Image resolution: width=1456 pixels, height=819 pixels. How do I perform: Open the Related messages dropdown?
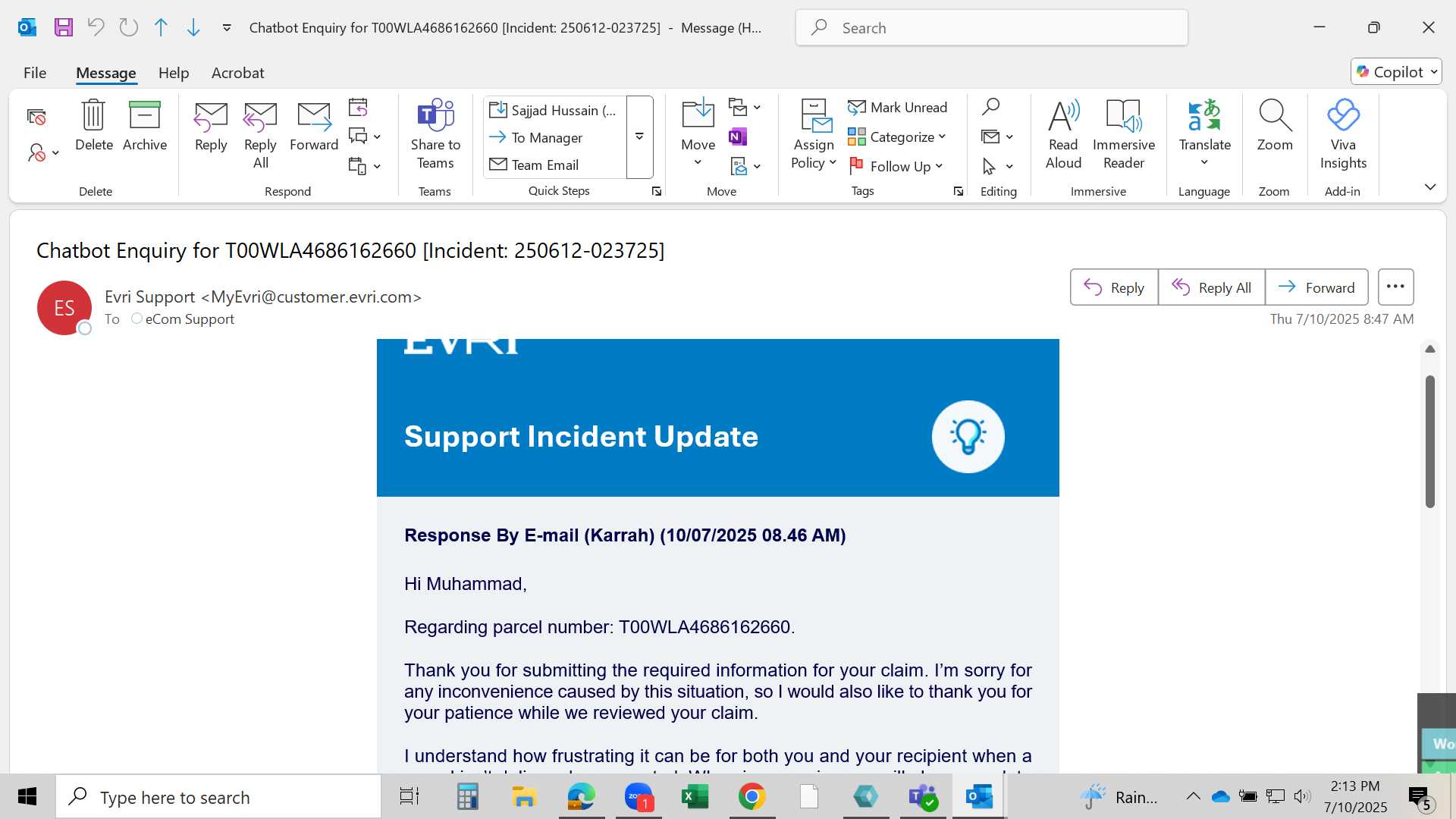point(997,136)
